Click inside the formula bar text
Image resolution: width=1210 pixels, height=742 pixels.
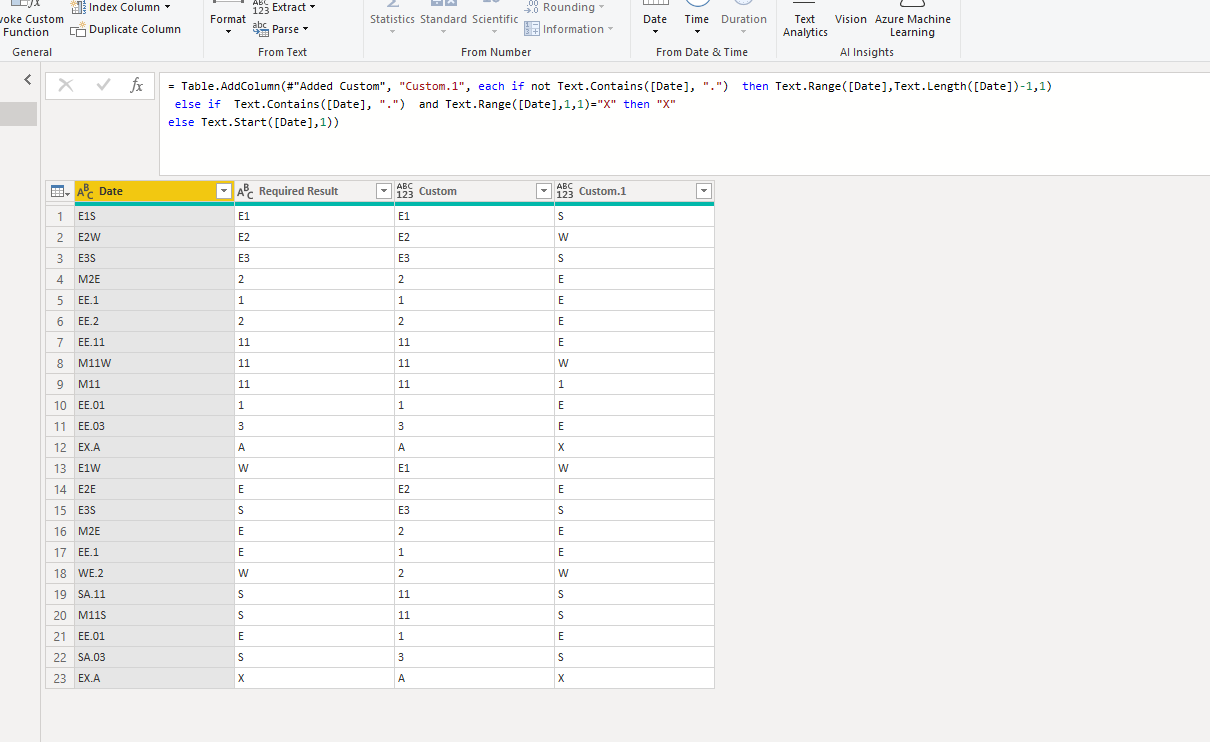pos(684,126)
